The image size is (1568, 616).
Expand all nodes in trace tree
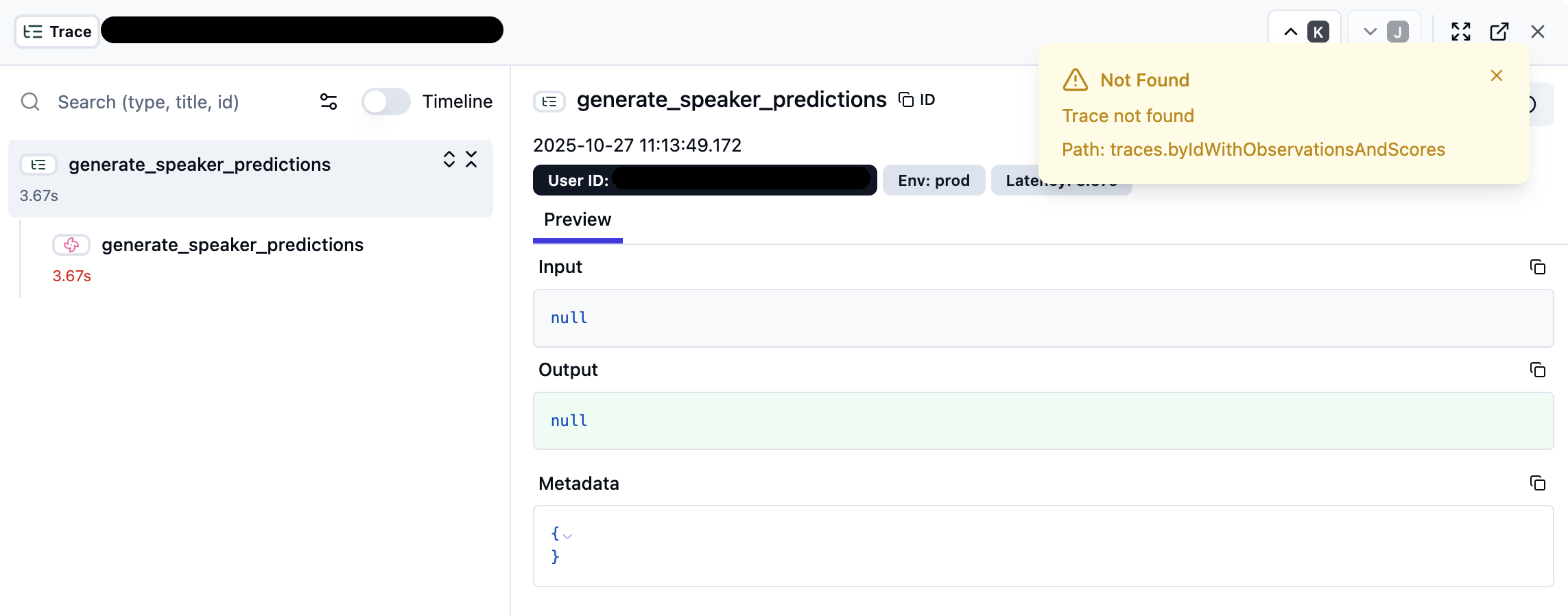[449, 159]
